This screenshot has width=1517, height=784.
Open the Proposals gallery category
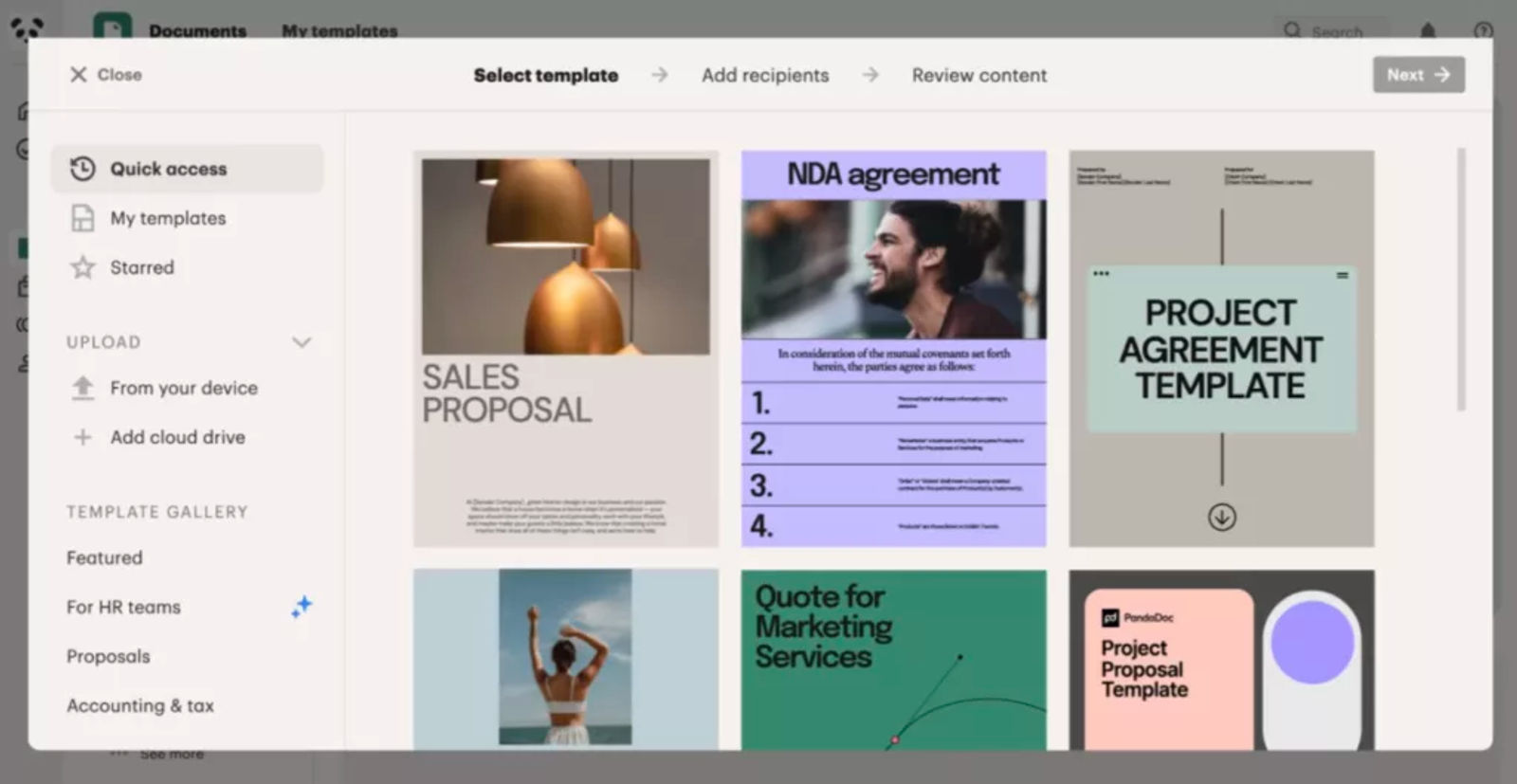tap(108, 656)
